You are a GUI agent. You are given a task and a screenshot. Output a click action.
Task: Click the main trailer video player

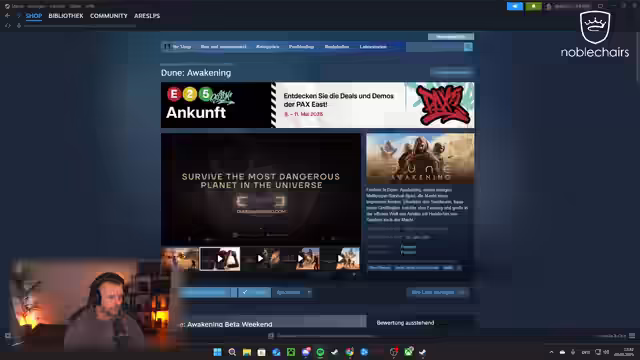[261, 189]
